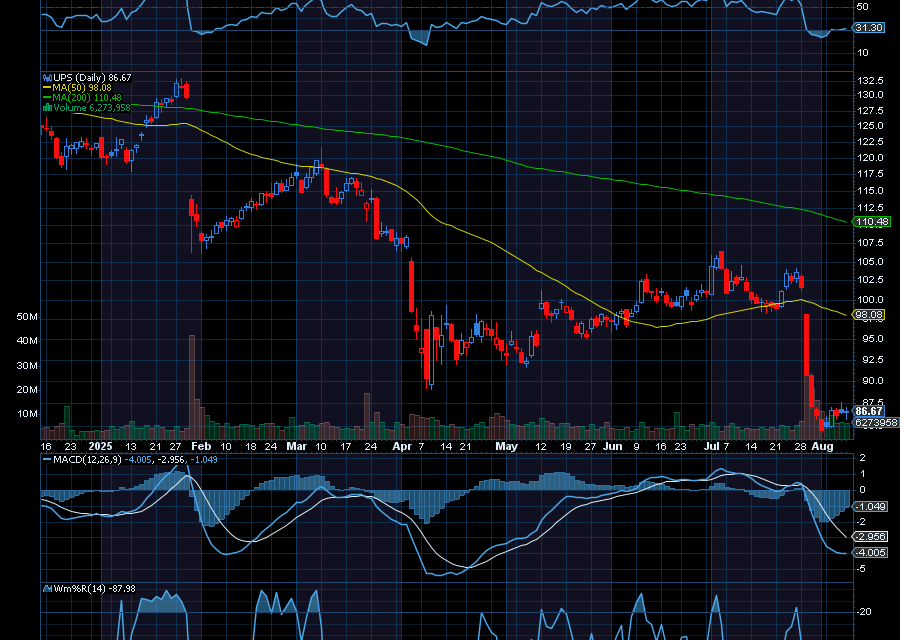This screenshot has width=900, height=640.
Task: Click the 2025 label on date axis
Action: (x=100, y=446)
